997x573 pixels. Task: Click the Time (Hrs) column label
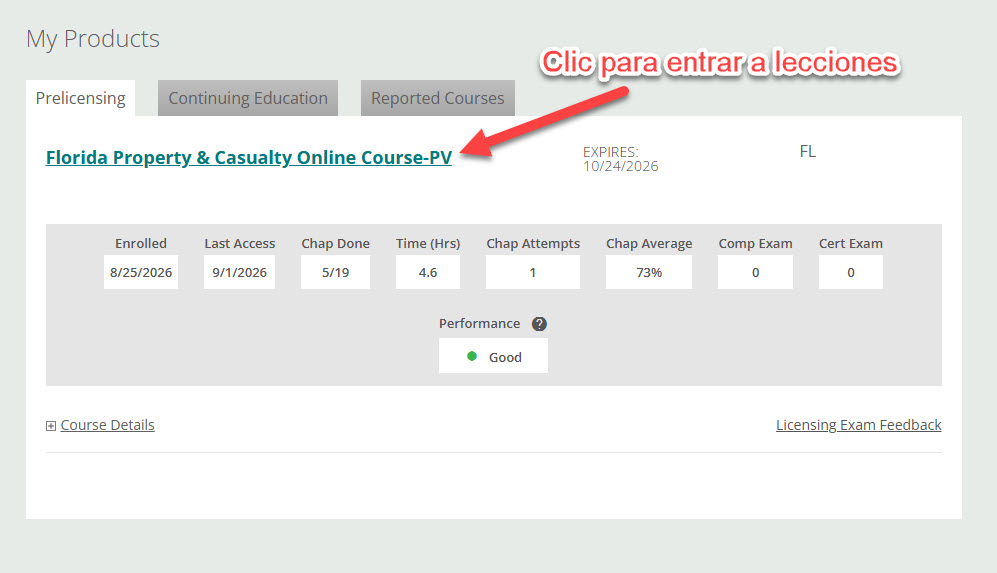(428, 244)
